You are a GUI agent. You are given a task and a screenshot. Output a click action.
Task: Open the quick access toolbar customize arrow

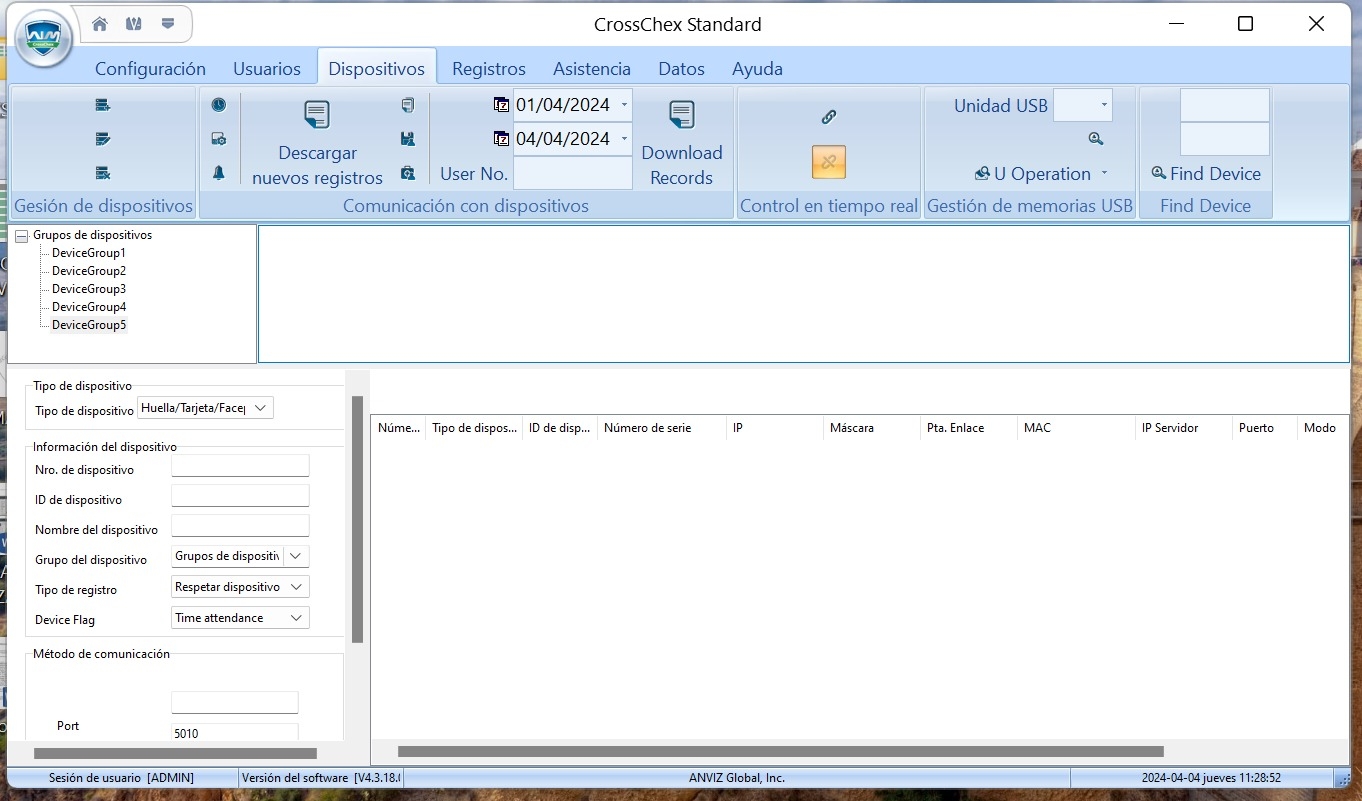[168, 24]
